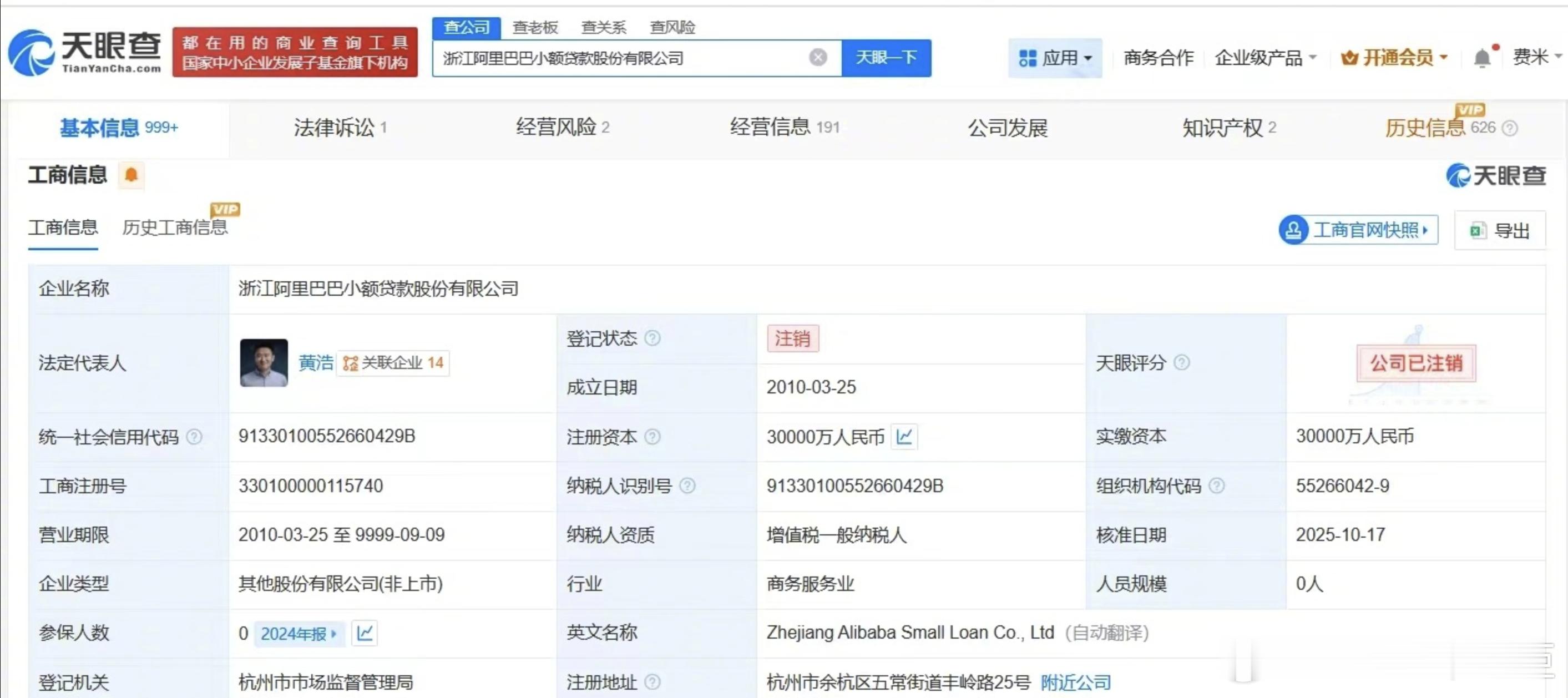Click the help icon next to 登记状态
Screen dimensions: 1568x698
pyautogui.click(x=652, y=338)
